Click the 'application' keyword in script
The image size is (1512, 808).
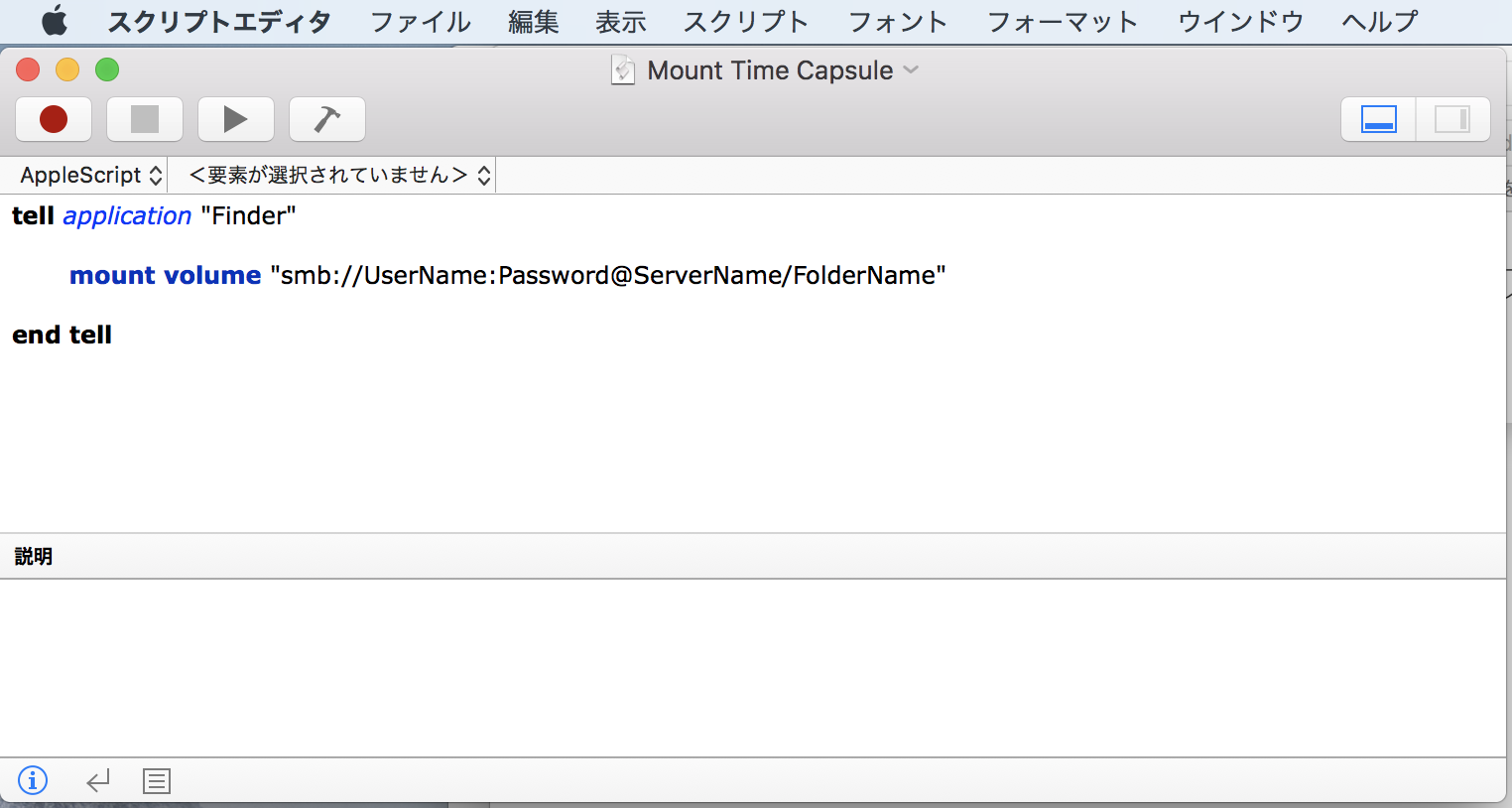tap(127, 216)
